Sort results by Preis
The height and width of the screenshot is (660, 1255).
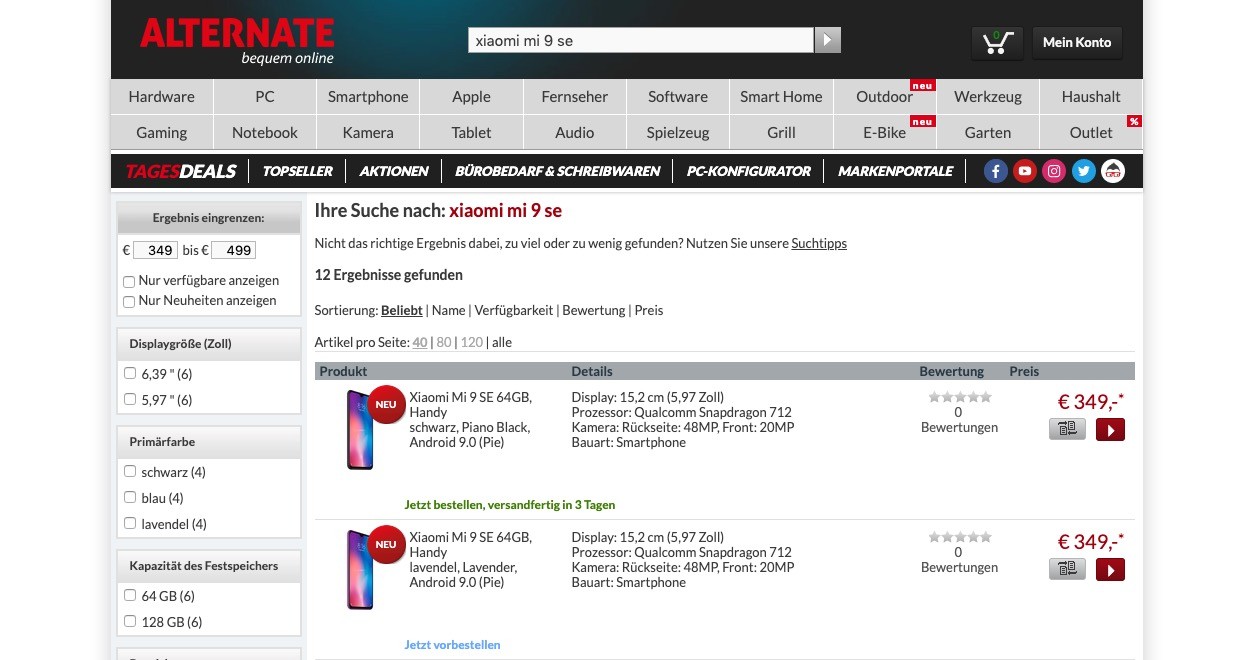649,310
